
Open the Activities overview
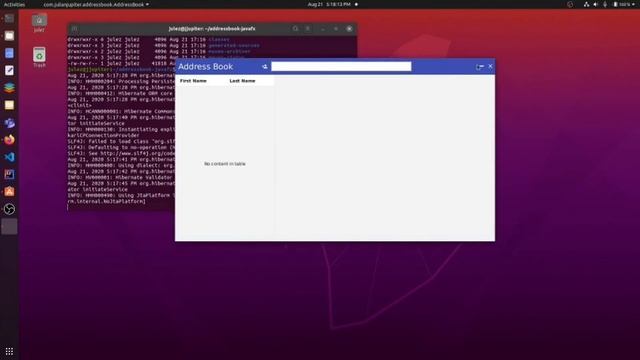pyautogui.click(x=14, y=4)
